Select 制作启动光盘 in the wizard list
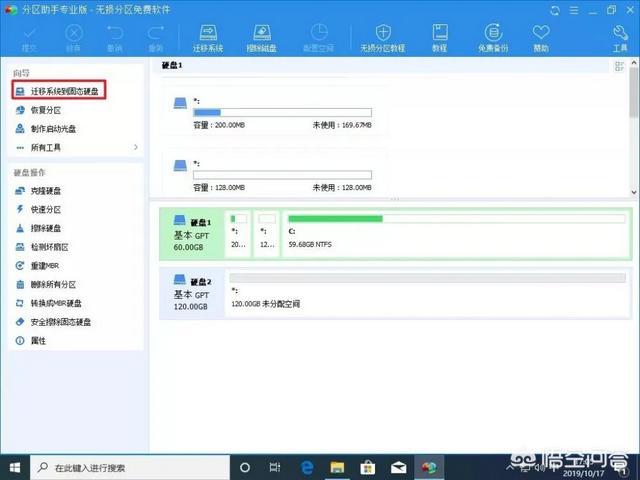The height and width of the screenshot is (480, 640). [x=53, y=129]
